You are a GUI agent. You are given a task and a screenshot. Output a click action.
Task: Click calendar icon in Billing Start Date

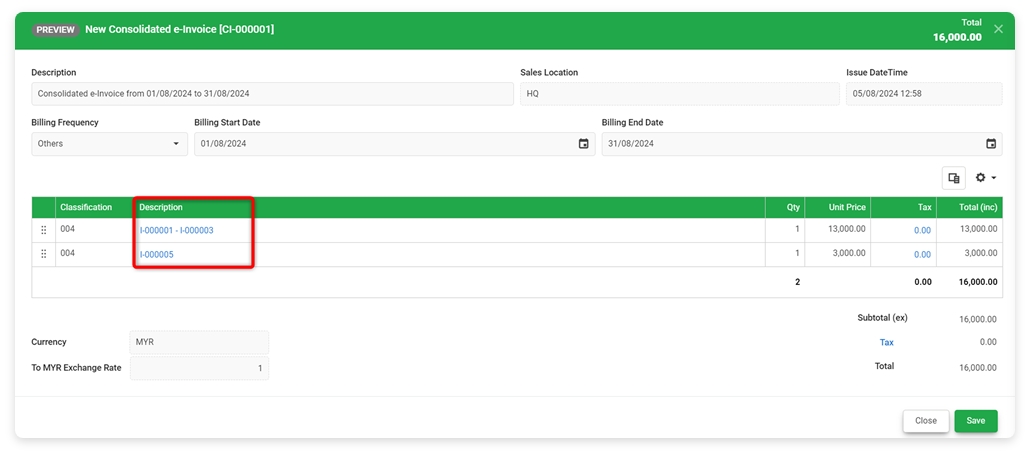pos(583,144)
